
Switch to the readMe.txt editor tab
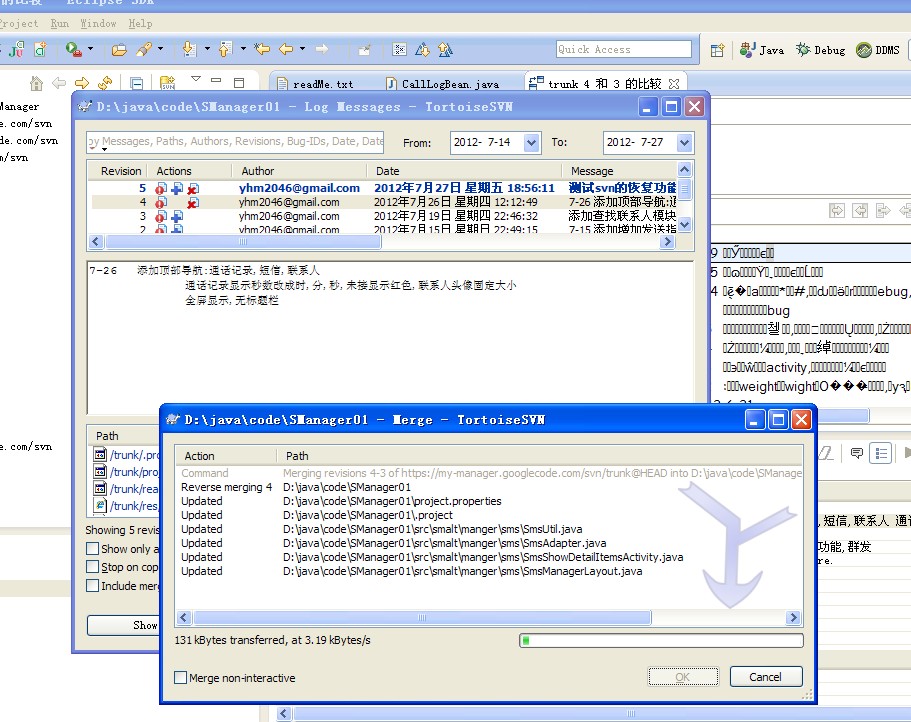click(x=315, y=84)
